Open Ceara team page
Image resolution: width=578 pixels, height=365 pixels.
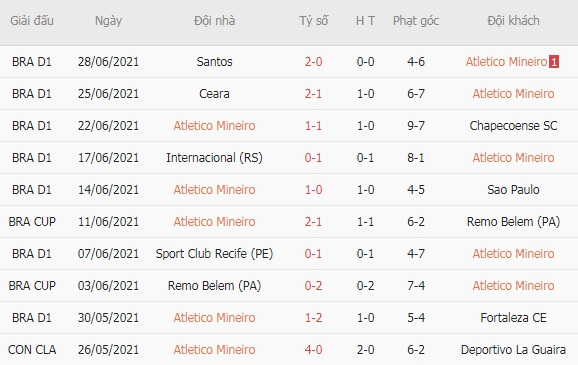pos(215,94)
